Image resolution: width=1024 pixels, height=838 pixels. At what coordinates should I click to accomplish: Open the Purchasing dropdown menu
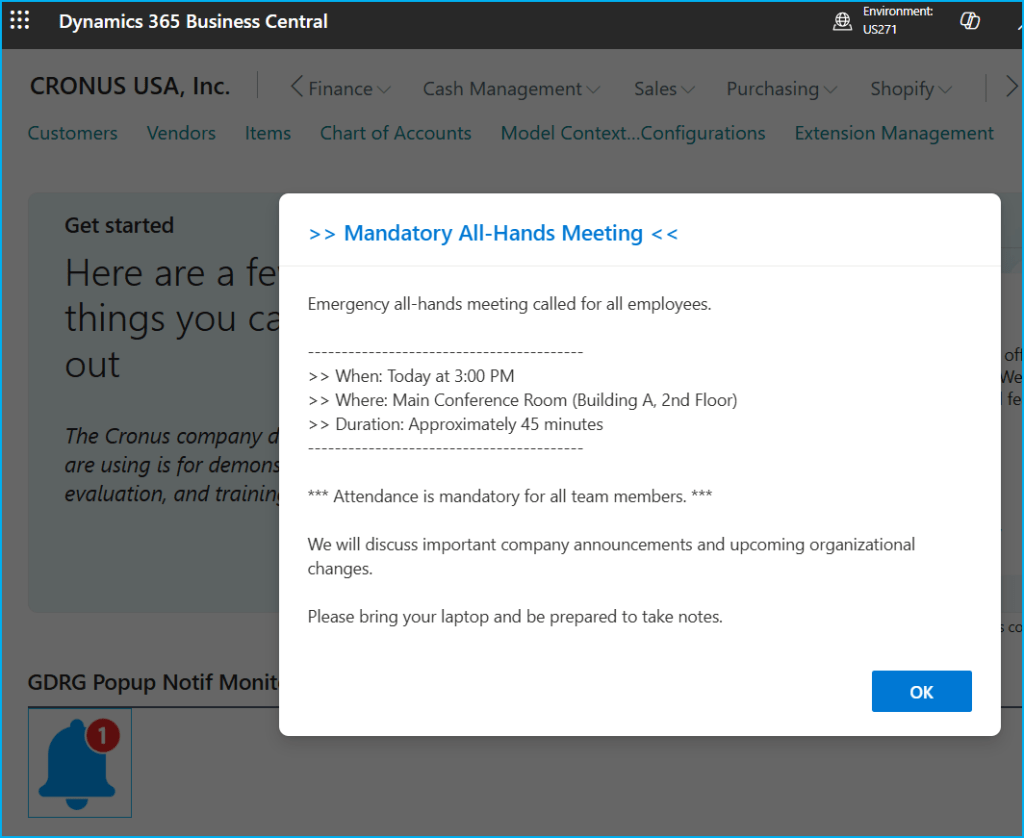pyautogui.click(x=781, y=89)
